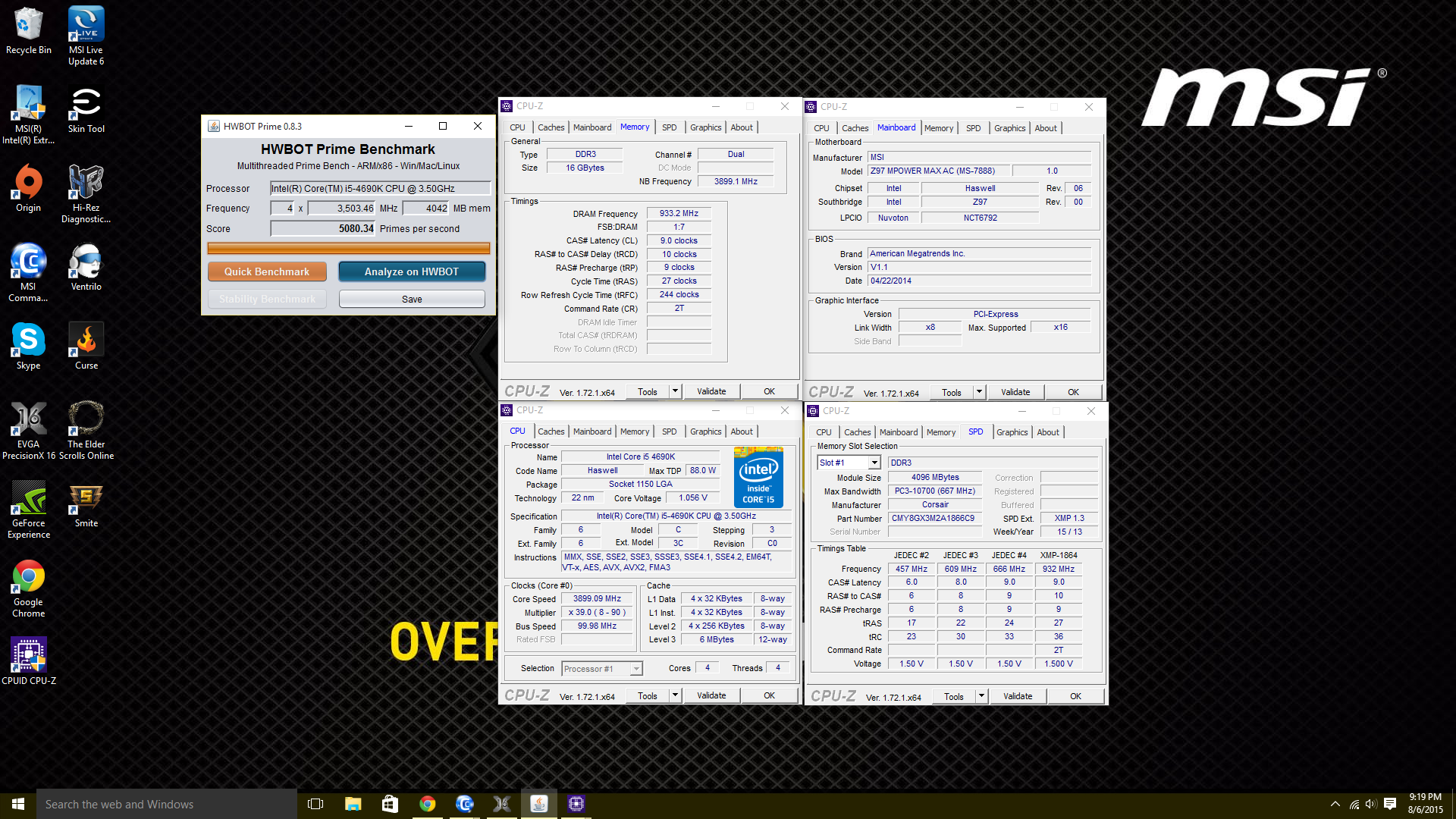Click DRAM Frequency value 933.2 MHz

[679, 214]
